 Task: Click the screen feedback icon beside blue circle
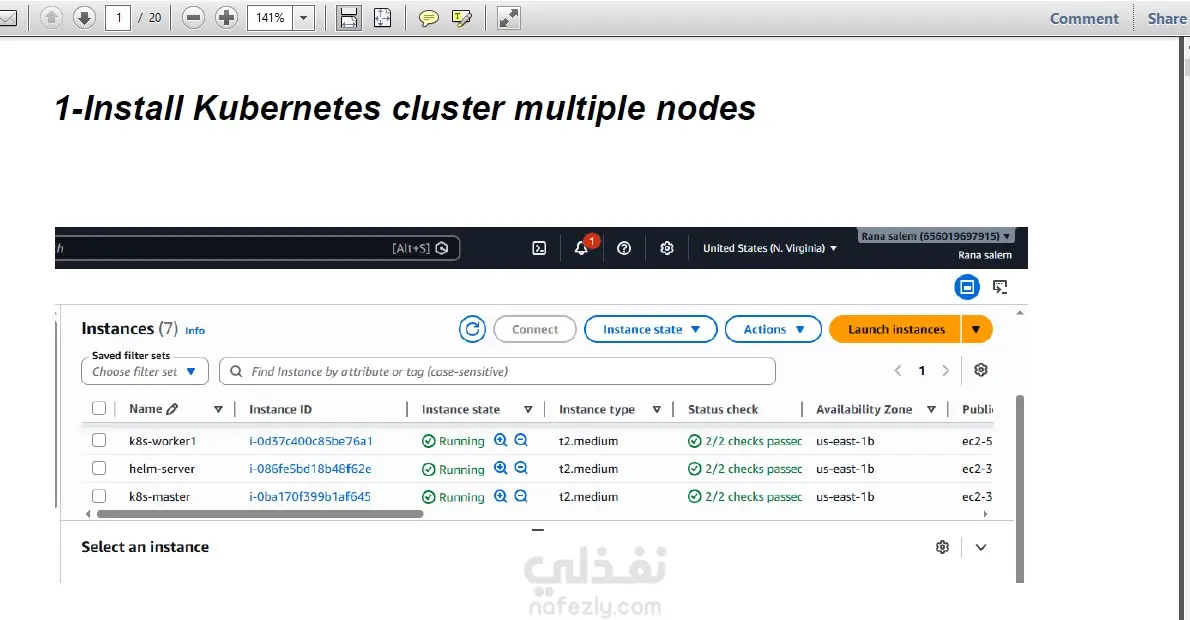tap(1000, 287)
